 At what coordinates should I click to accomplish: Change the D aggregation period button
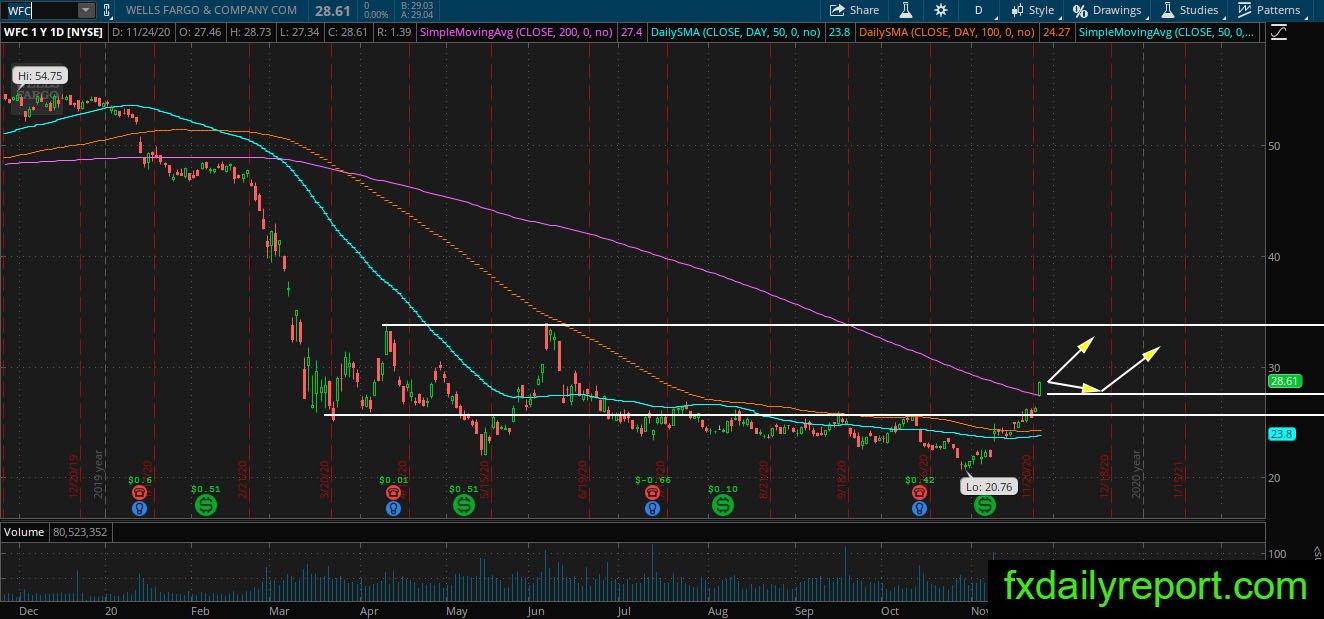point(978,10)
